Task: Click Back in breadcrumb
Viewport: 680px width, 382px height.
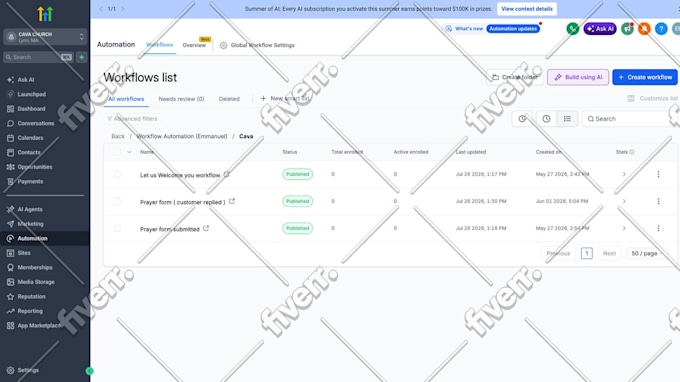Action: click(118, 136)
